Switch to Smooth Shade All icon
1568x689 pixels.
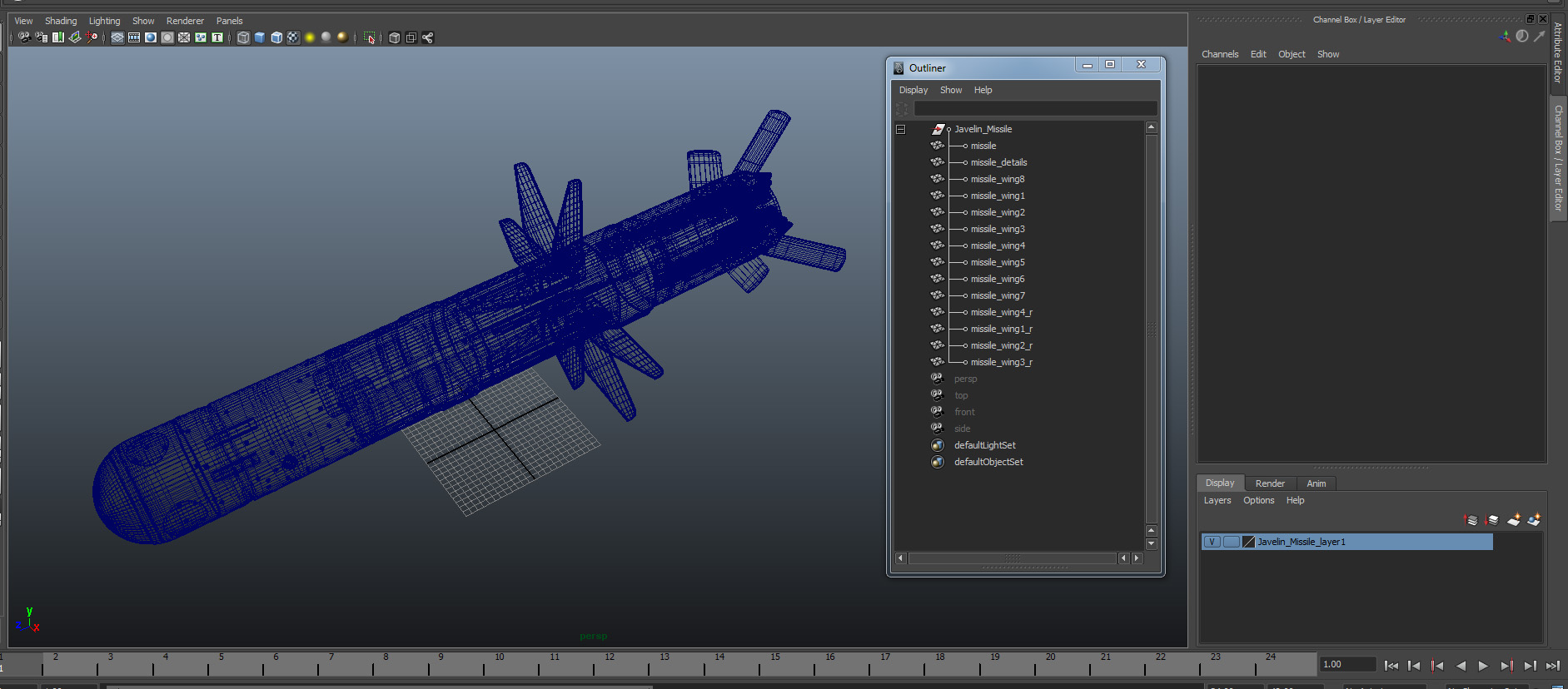(x=260, y=37)
